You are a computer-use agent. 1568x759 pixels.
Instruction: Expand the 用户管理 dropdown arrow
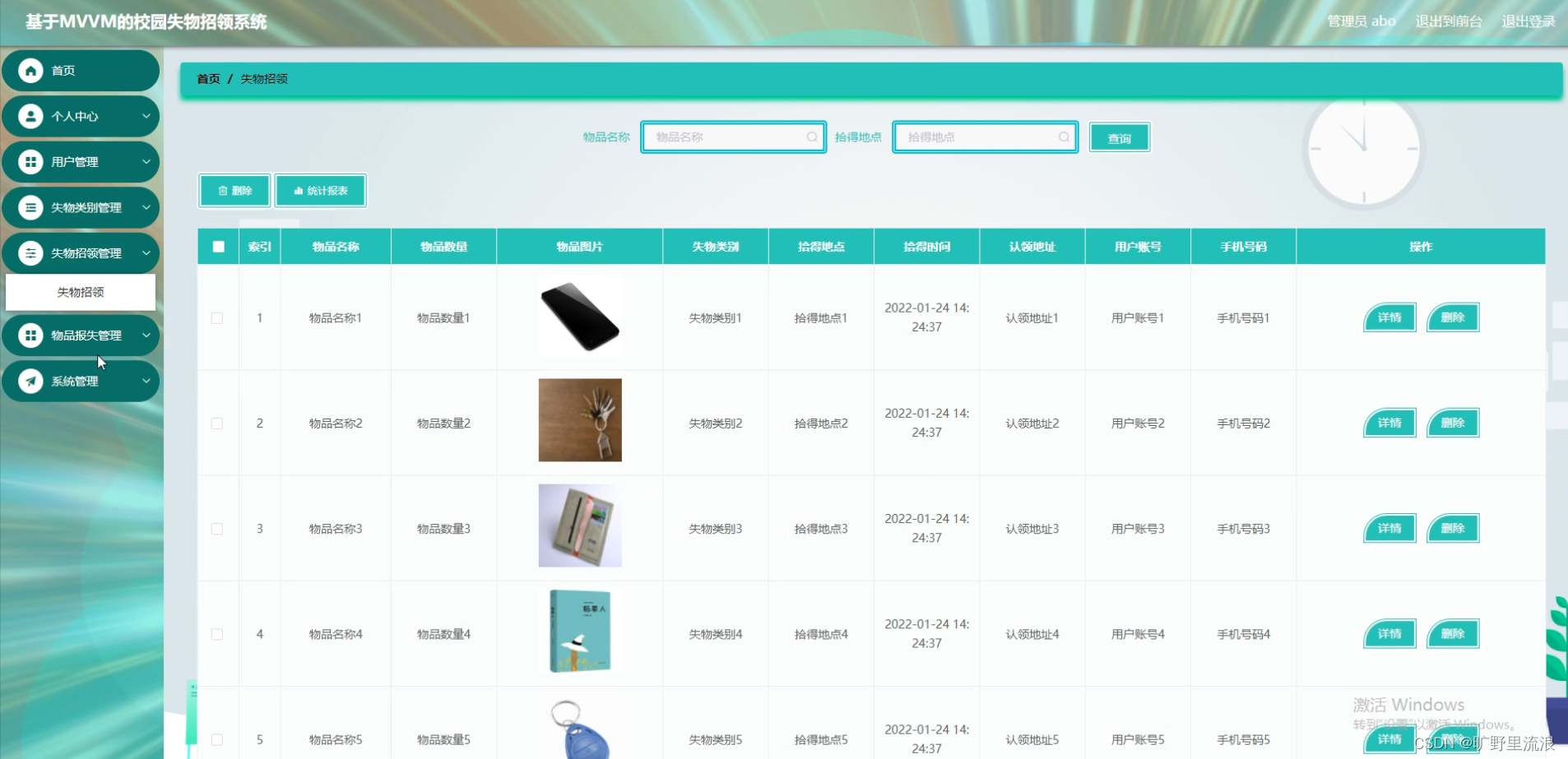tap(147, 162)
